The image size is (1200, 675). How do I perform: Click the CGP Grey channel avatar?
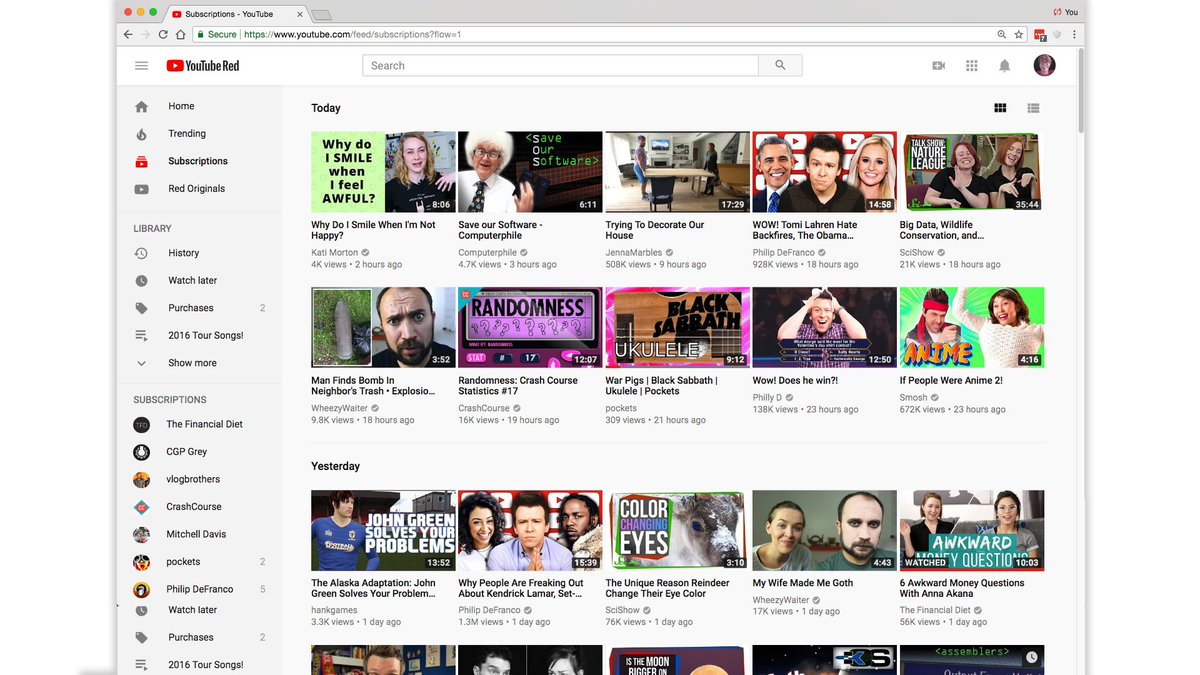pos(141,452)
